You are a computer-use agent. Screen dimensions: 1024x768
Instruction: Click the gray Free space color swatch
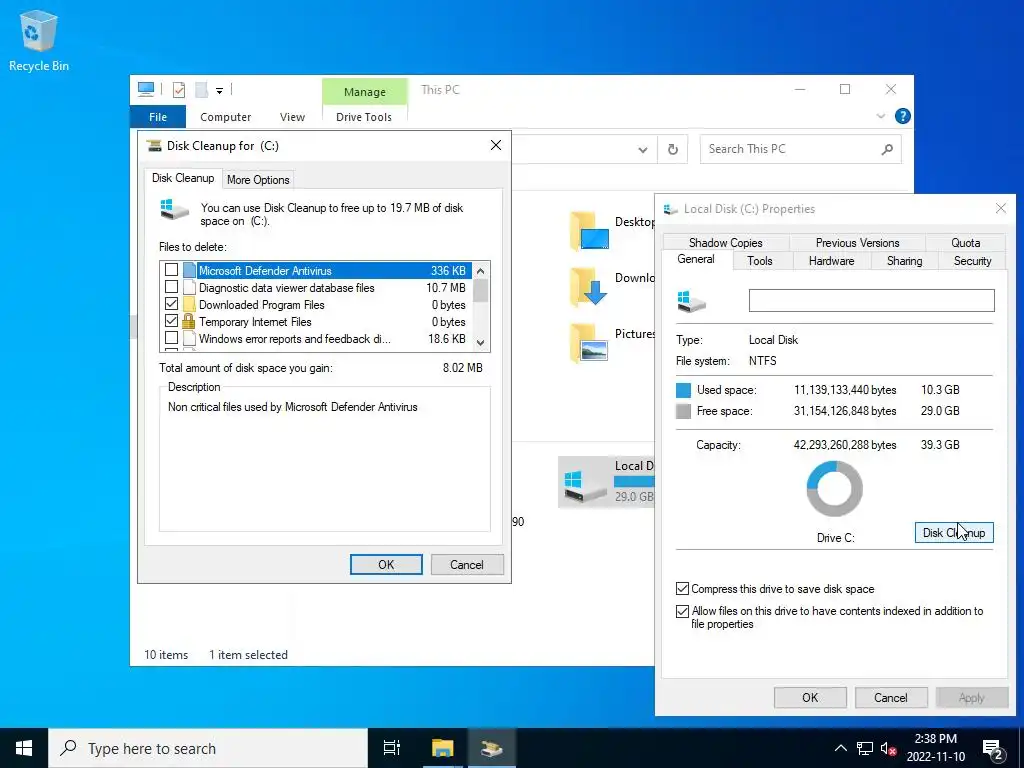click(683, 411)
